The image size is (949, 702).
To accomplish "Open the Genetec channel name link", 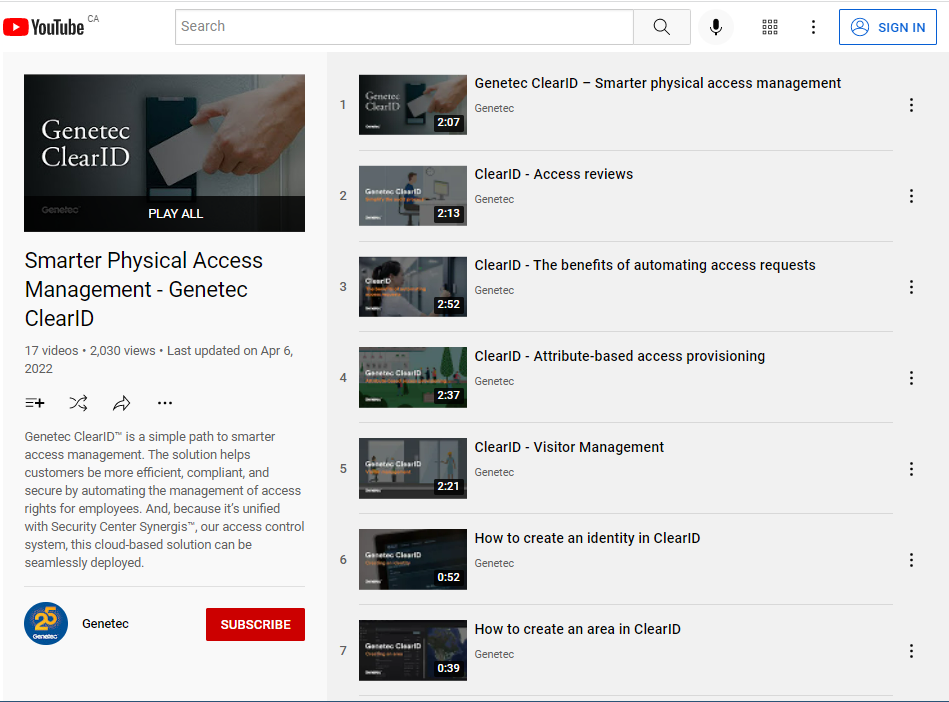I will pyautogui.click(x=105, y=624).
